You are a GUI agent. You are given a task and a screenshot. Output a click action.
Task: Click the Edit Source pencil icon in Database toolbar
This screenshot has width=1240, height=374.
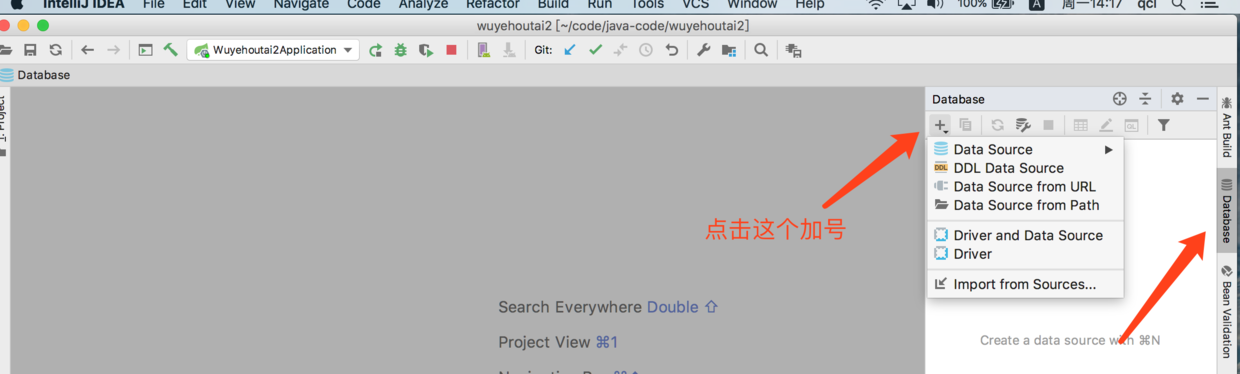coord(1106,125)
